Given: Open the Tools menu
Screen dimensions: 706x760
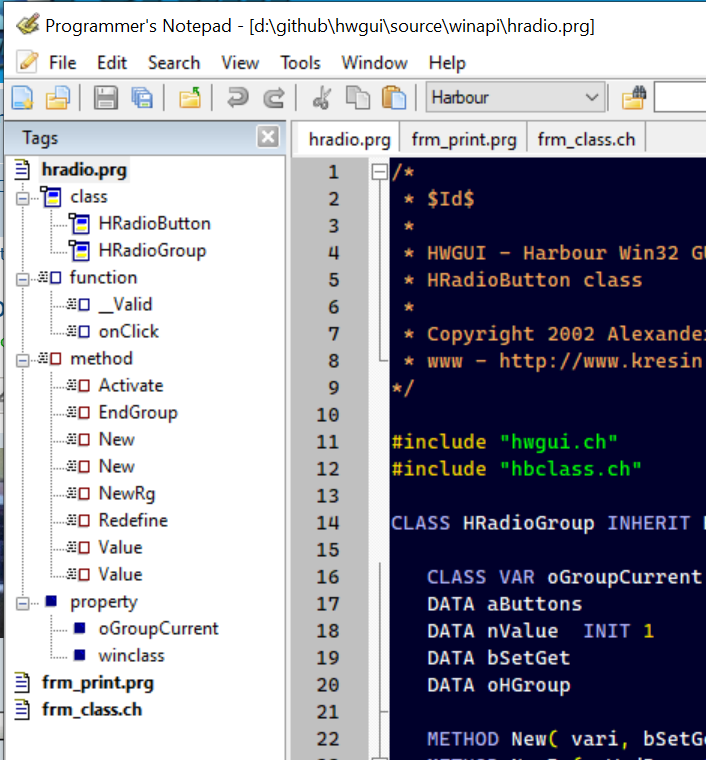Looking at the screenshot, I should (x=300, y=62).
